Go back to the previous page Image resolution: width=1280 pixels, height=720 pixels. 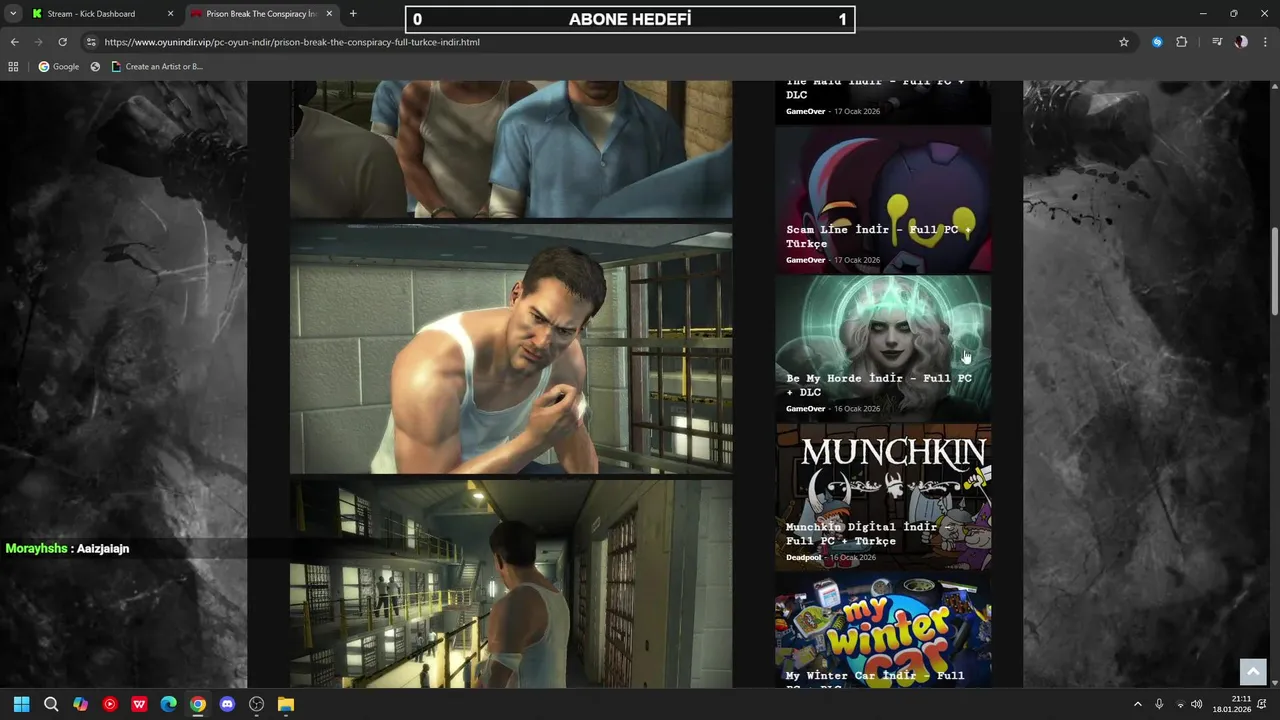(14, 42)
